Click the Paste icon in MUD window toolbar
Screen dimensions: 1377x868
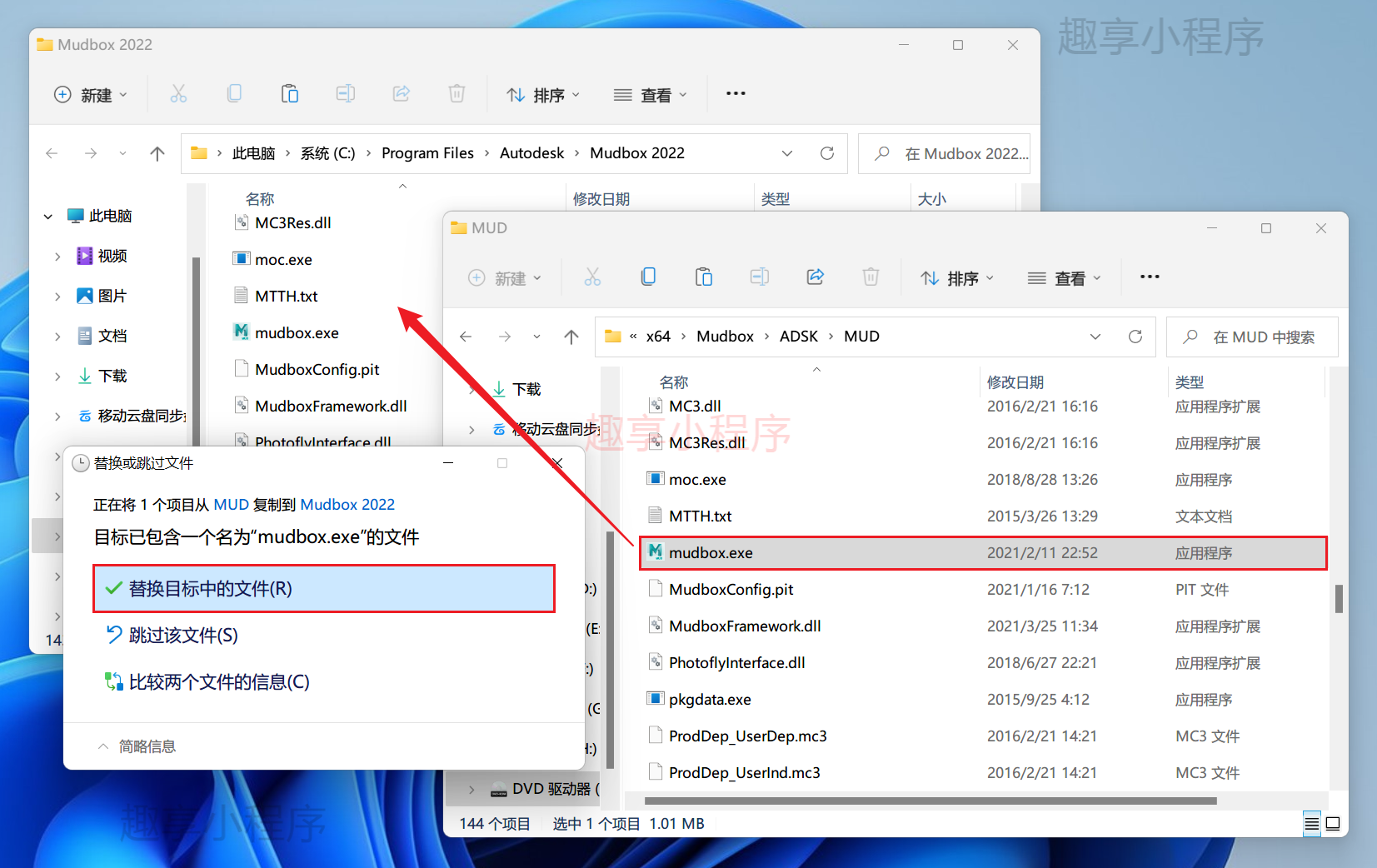pos(704,277)
